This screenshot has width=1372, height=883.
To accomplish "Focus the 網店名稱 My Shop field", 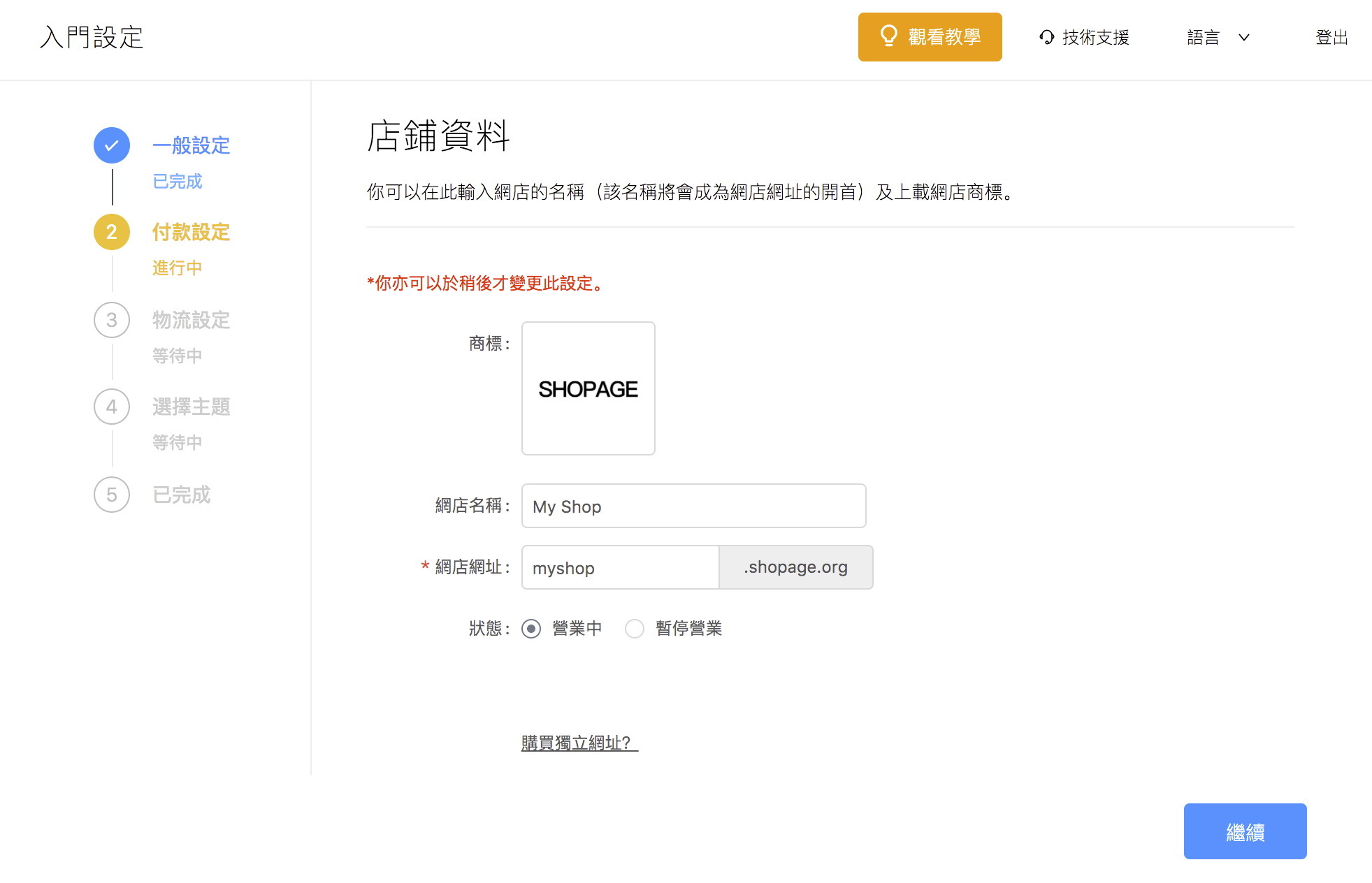I will (693, 506).
